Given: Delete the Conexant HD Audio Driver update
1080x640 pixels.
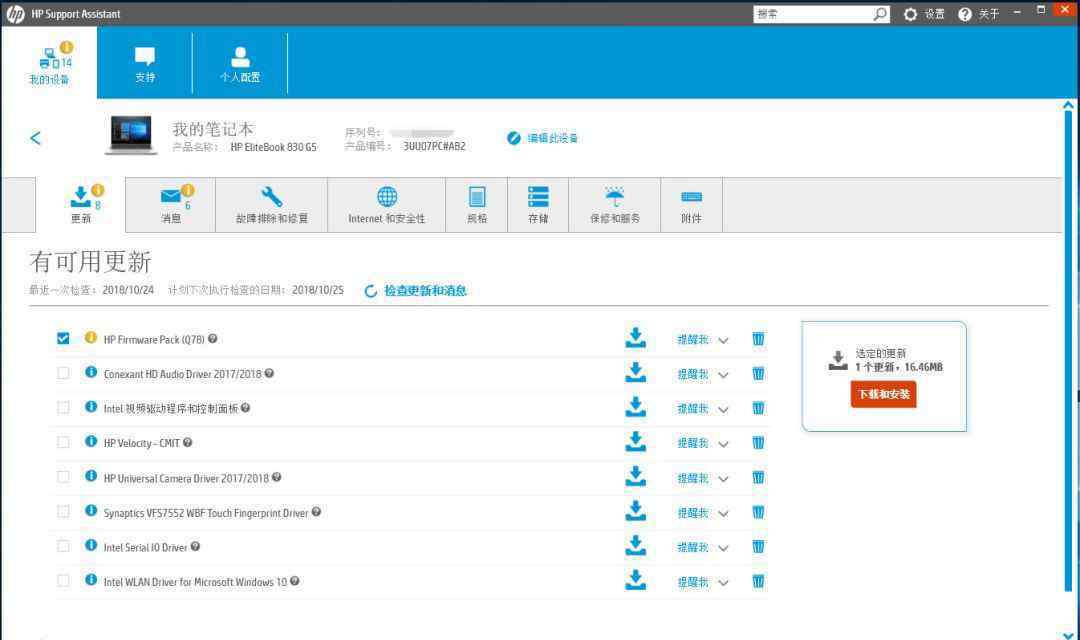Looking at the screenshot, I should 758,374.
